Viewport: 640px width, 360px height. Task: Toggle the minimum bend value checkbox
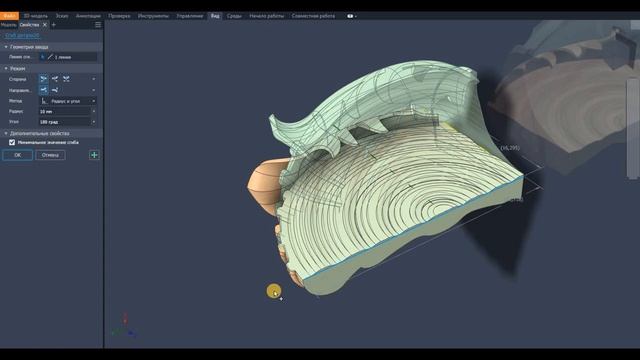pos(12,142)
